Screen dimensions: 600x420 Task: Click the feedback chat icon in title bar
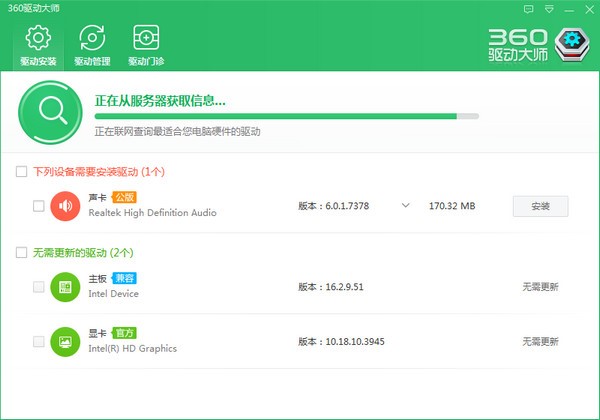tap(528, 10)
